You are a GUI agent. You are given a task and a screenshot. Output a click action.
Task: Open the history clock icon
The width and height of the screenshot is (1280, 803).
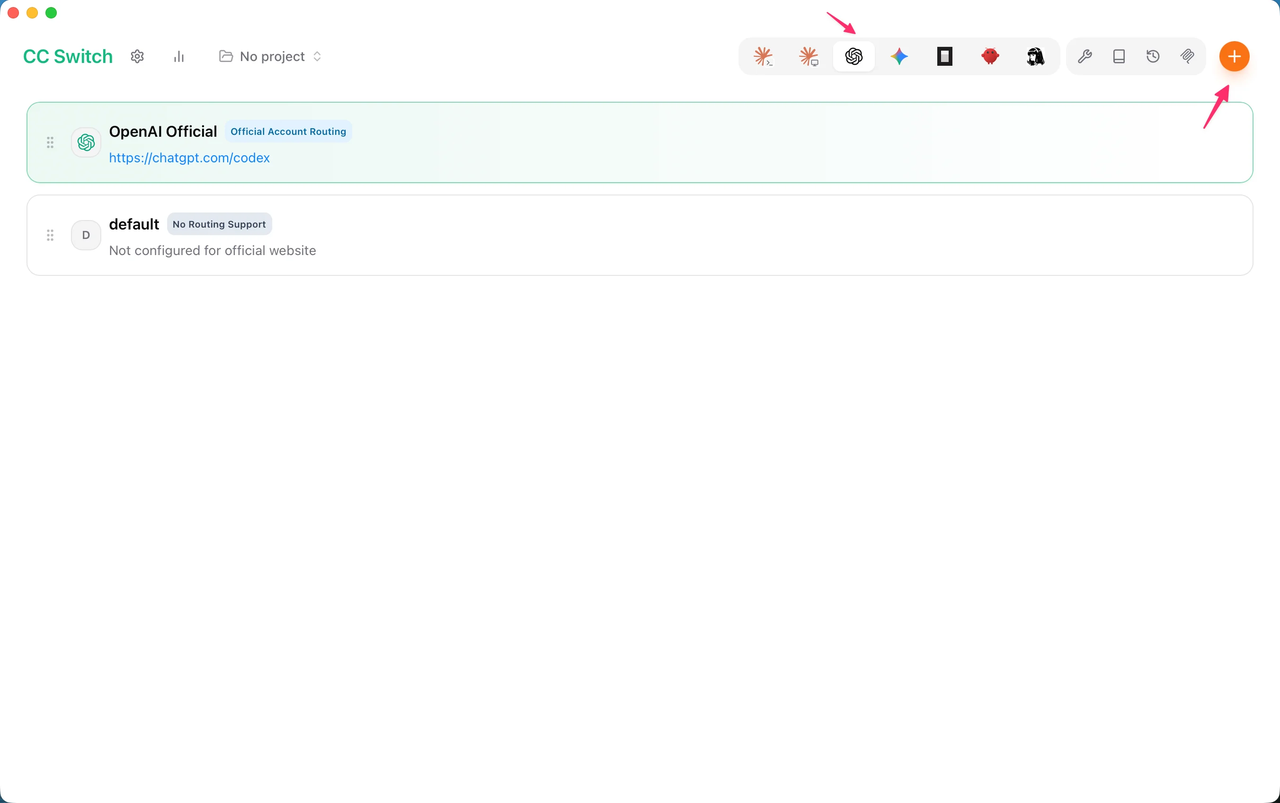pos(1153,57)
